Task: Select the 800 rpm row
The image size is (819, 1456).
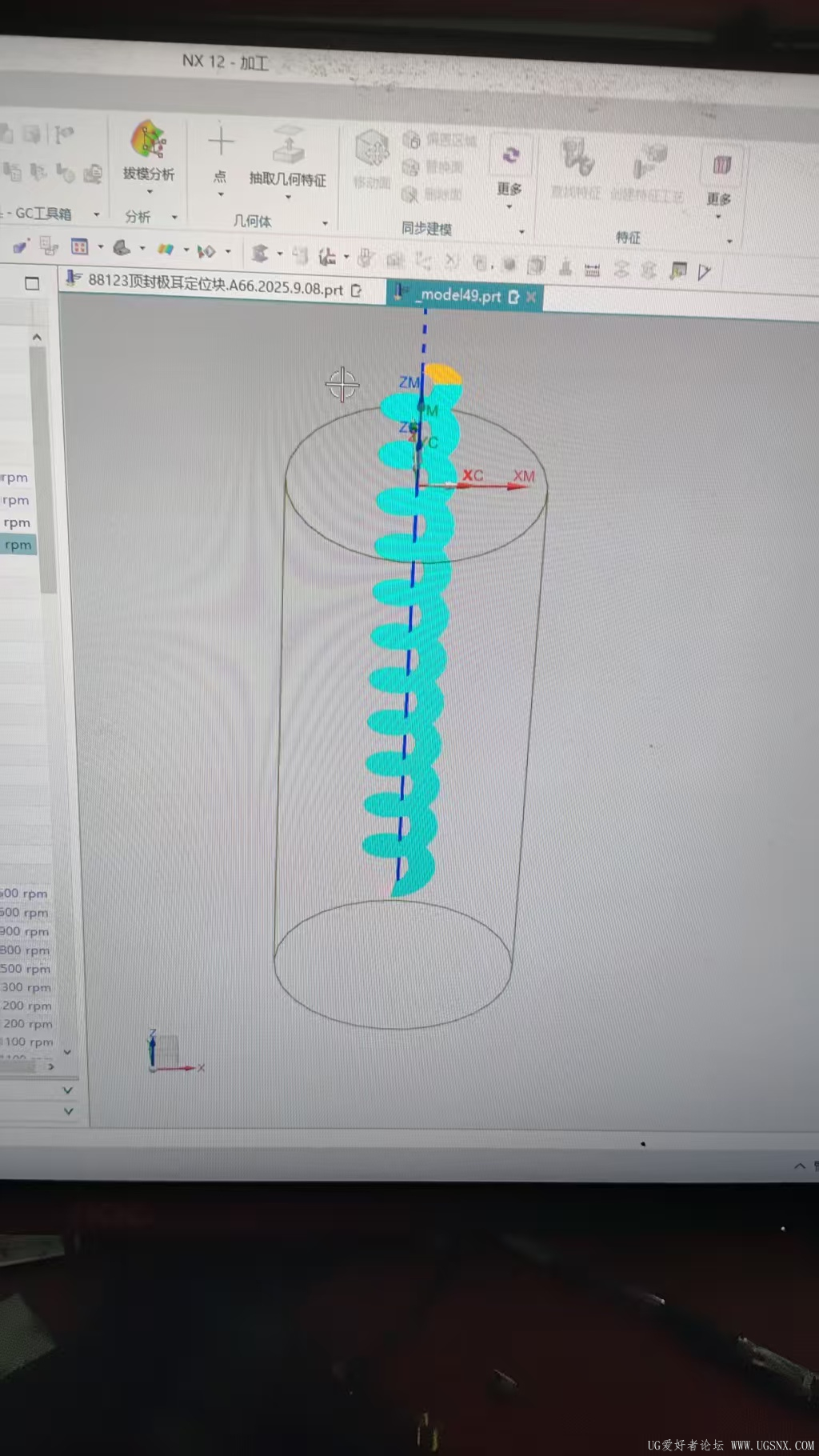Action: point(26,950)
